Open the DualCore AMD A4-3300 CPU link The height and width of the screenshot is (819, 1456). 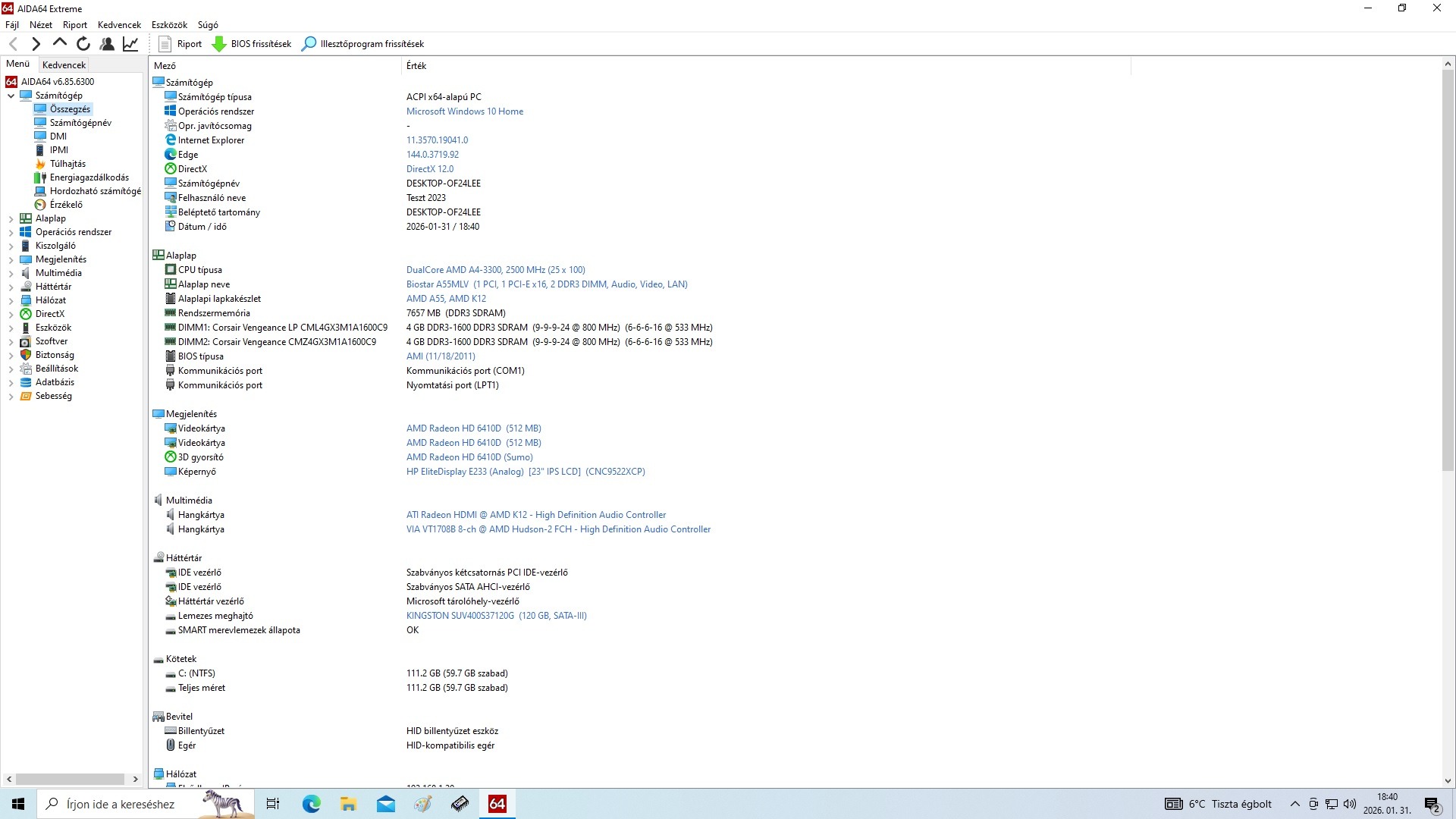[x=495, y=270]
